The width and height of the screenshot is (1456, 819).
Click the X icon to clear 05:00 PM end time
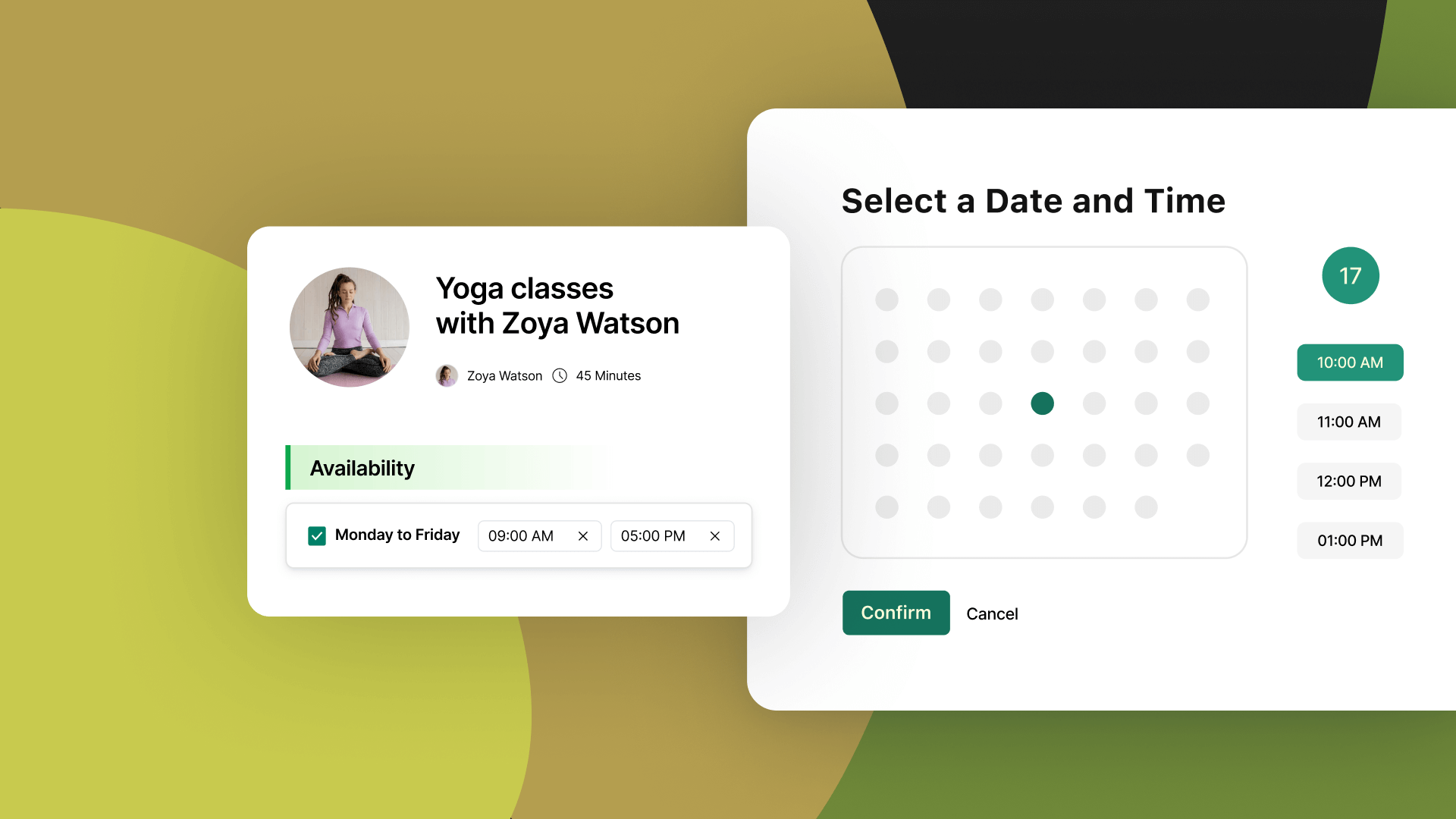[715, 535]
